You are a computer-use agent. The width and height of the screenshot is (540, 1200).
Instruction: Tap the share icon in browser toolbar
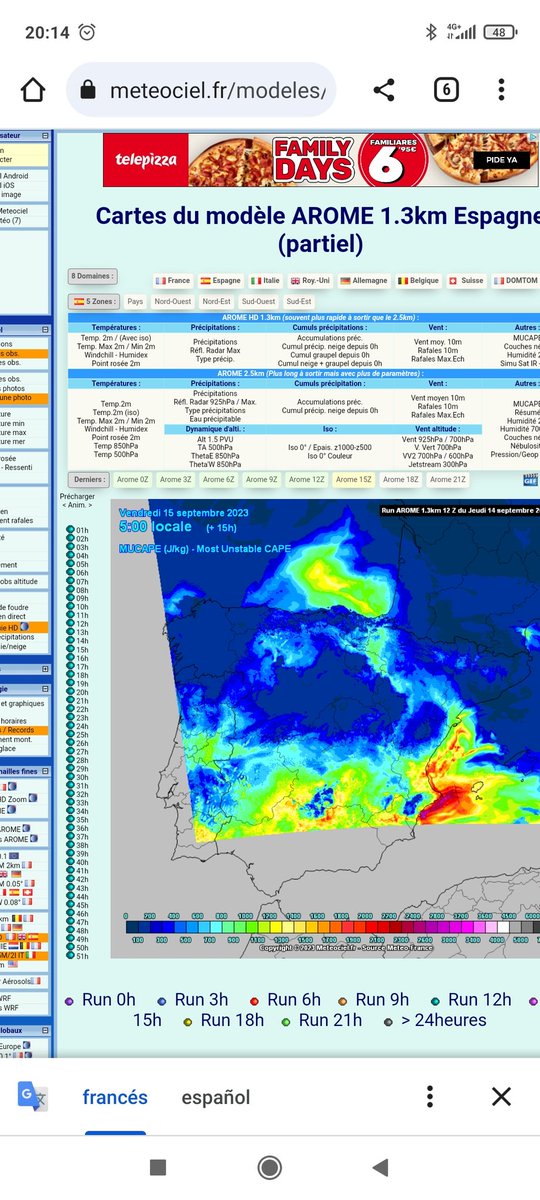pyautogui.click(x=384, y=91)
